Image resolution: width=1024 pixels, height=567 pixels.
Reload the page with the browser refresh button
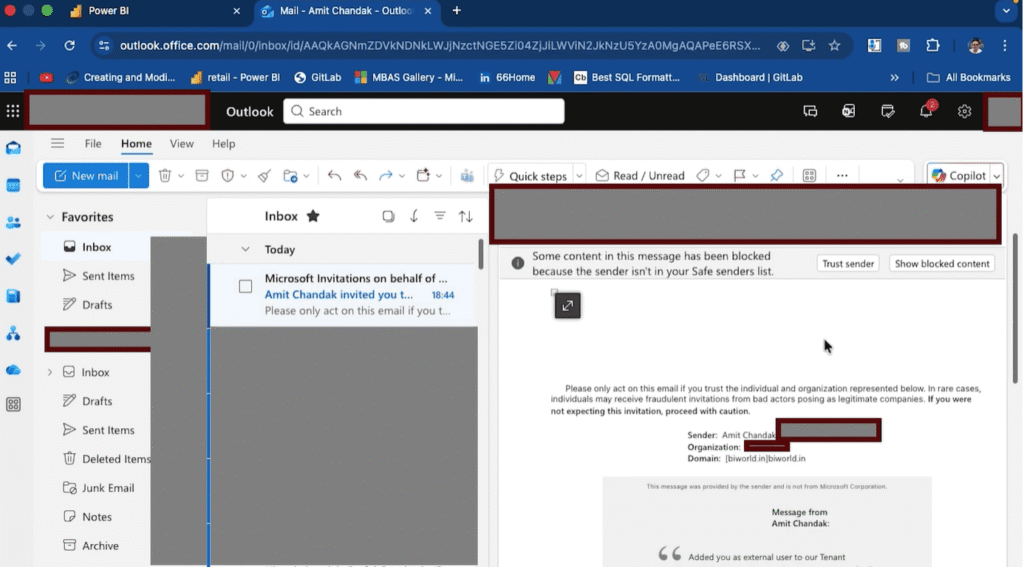pos(69,46)
